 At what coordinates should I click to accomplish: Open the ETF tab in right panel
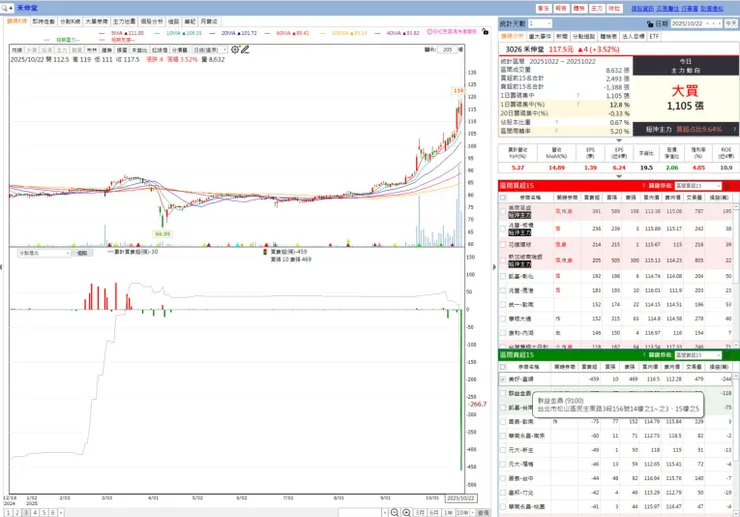[x=654, y=36]
